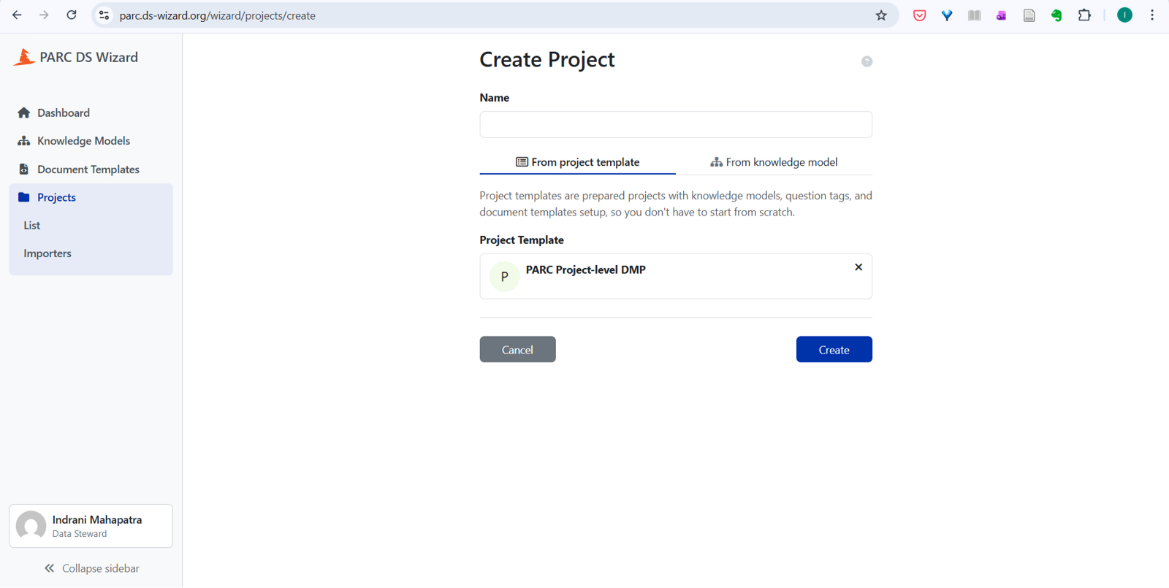Click the Projects folder icon in sidebar

[x=24, y=197]
